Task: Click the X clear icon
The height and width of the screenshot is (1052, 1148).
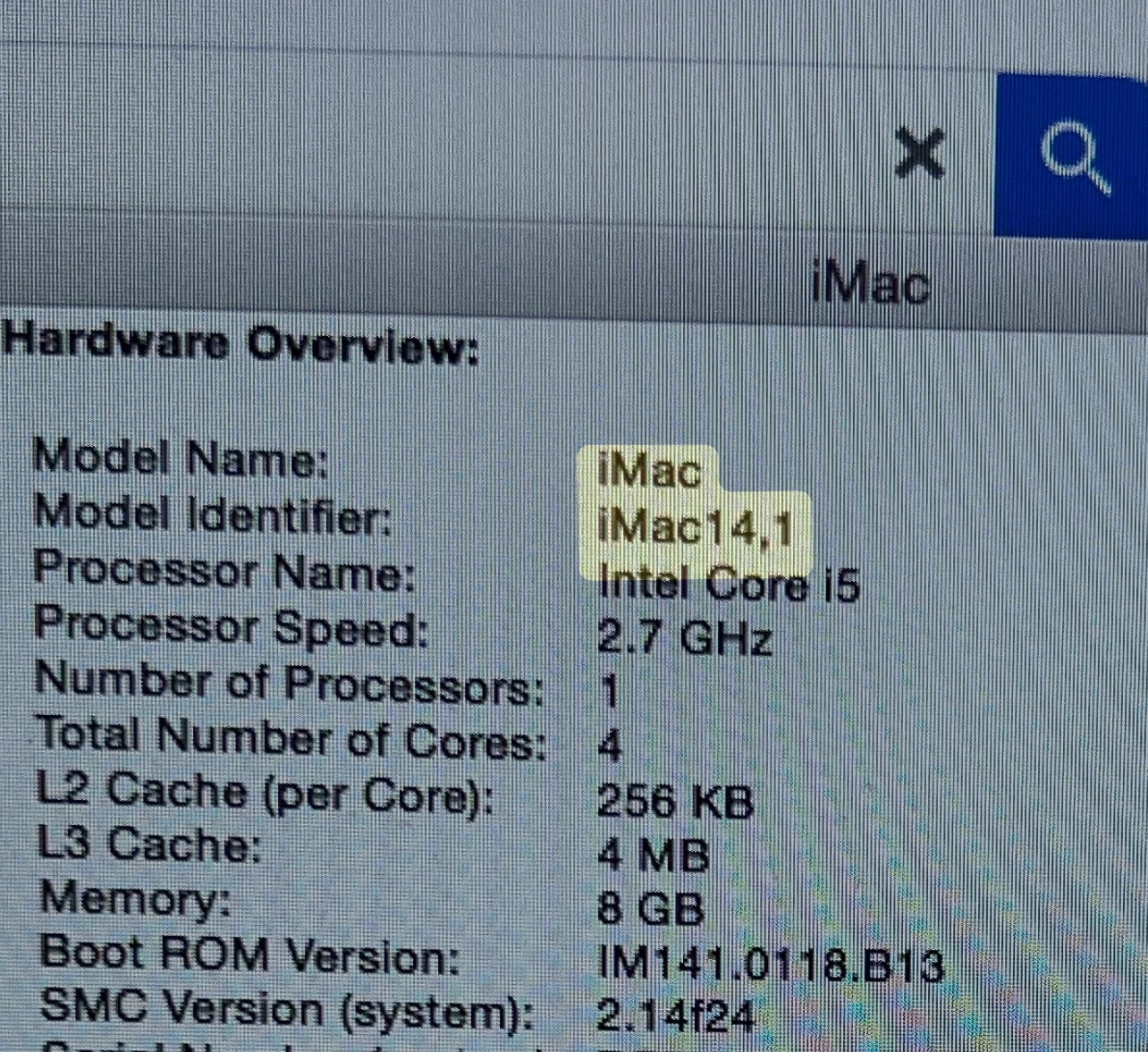Action: [920, 154]
